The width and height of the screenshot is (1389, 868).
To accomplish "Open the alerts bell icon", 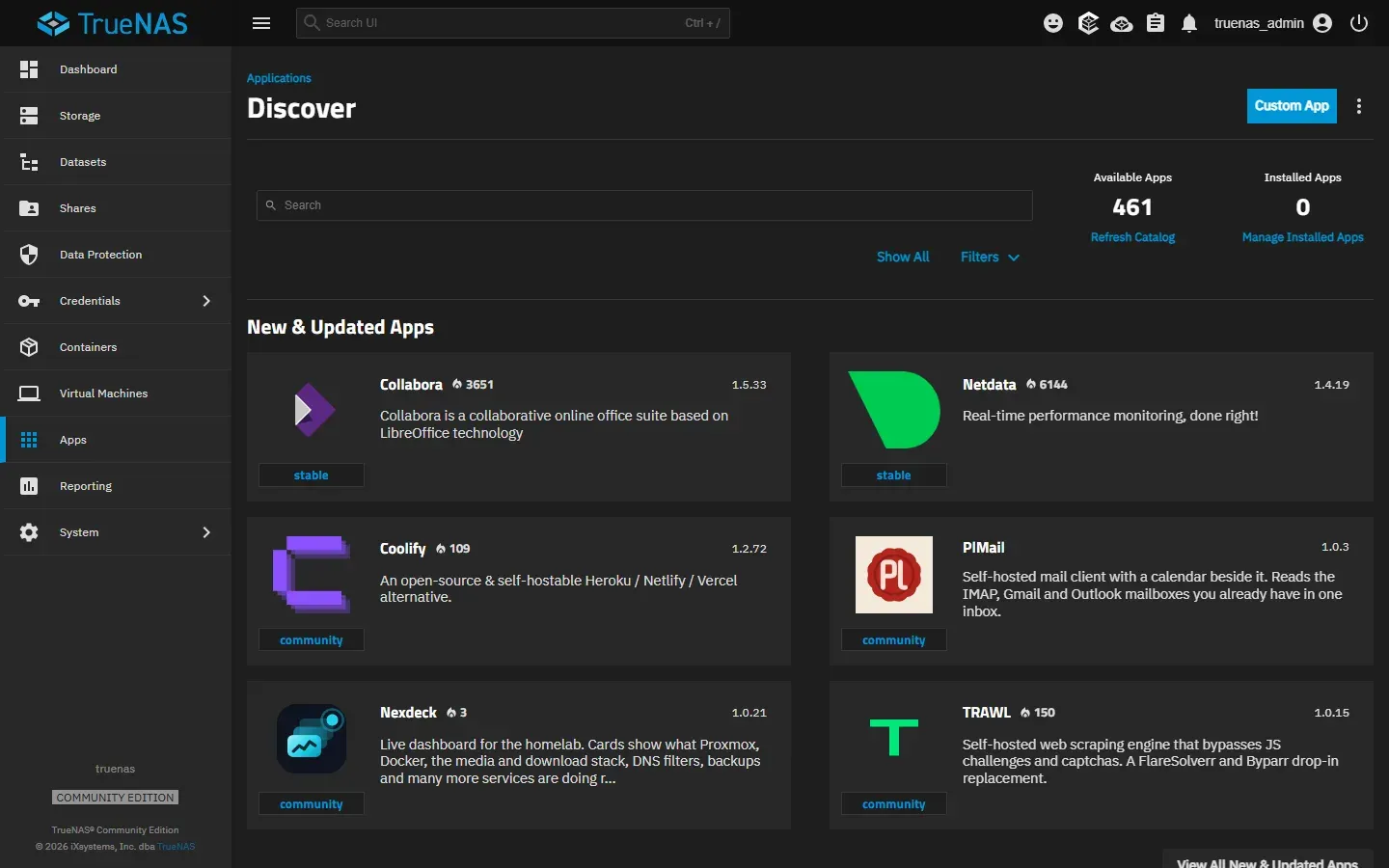I will (x=1189, y=23).
